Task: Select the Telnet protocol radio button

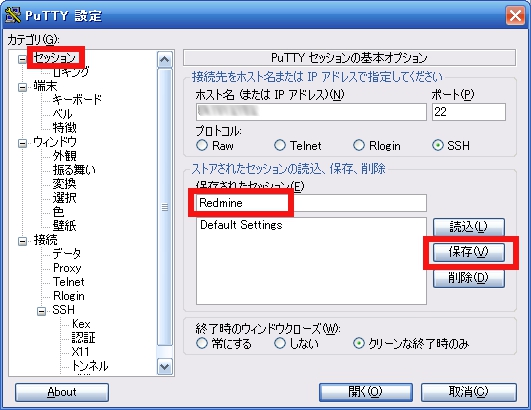Action: [280, 146]
